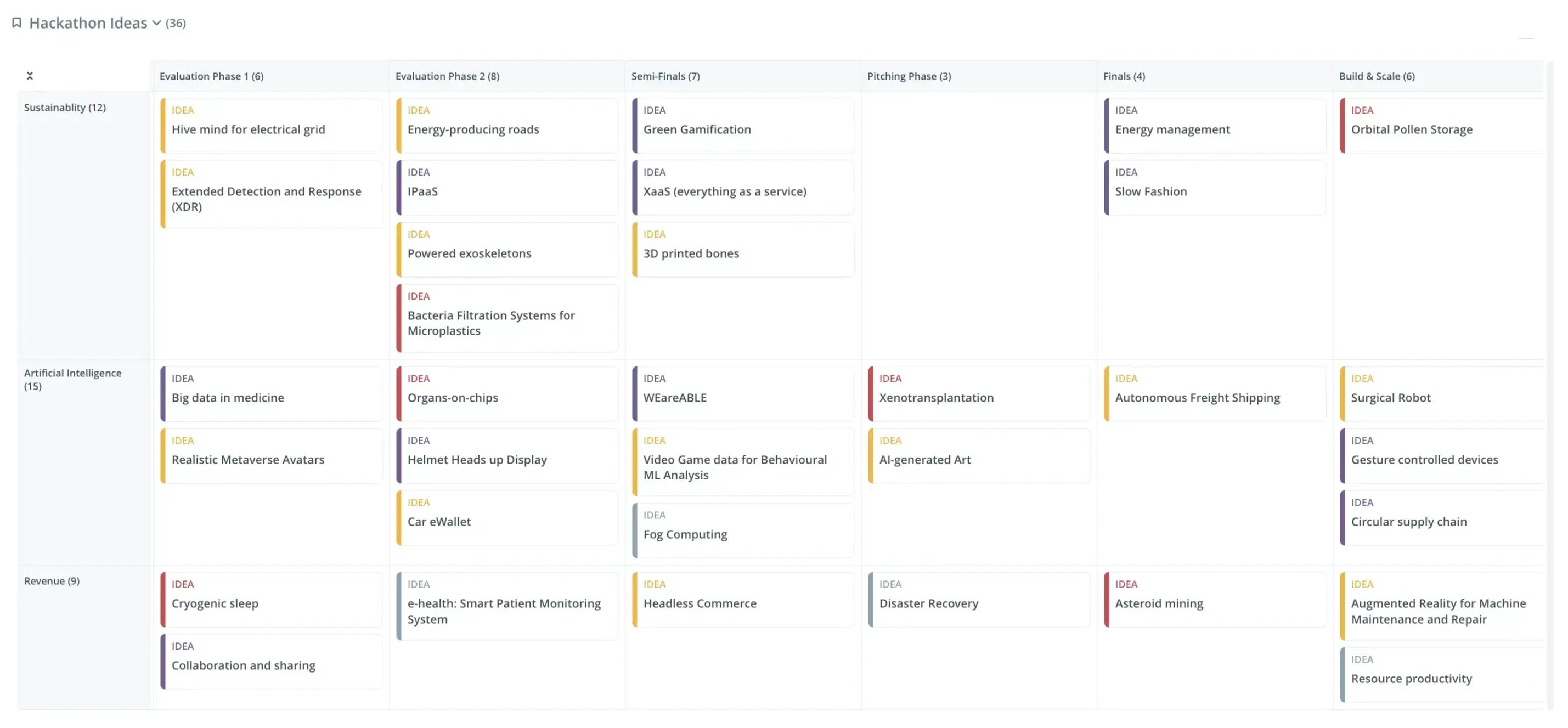Image resolution: width=1568 pixels, height=728 pixels.
Task: Click the red color bar on Cryogenic sleep
Action: pyautogui.click(x=163, y=600)
